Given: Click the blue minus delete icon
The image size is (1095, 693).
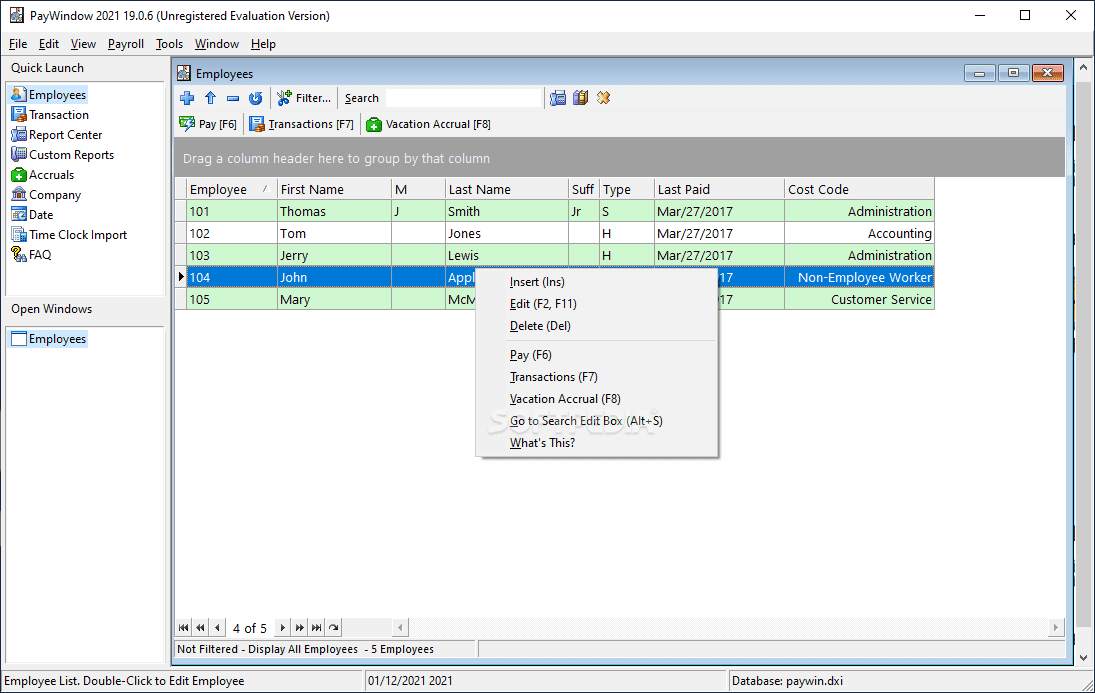Looking at the screenshot, I should (x=233, y=98).
